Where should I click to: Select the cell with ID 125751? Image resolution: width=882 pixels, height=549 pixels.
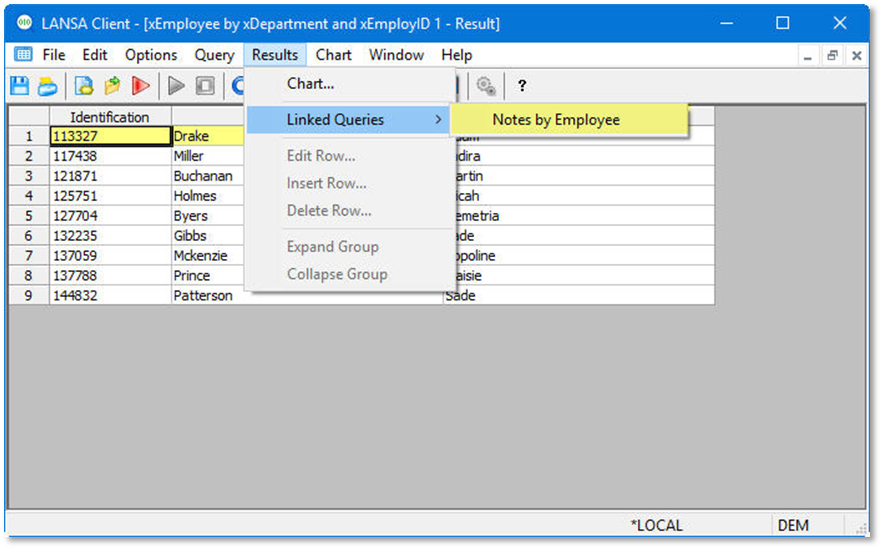coord(110,196)
